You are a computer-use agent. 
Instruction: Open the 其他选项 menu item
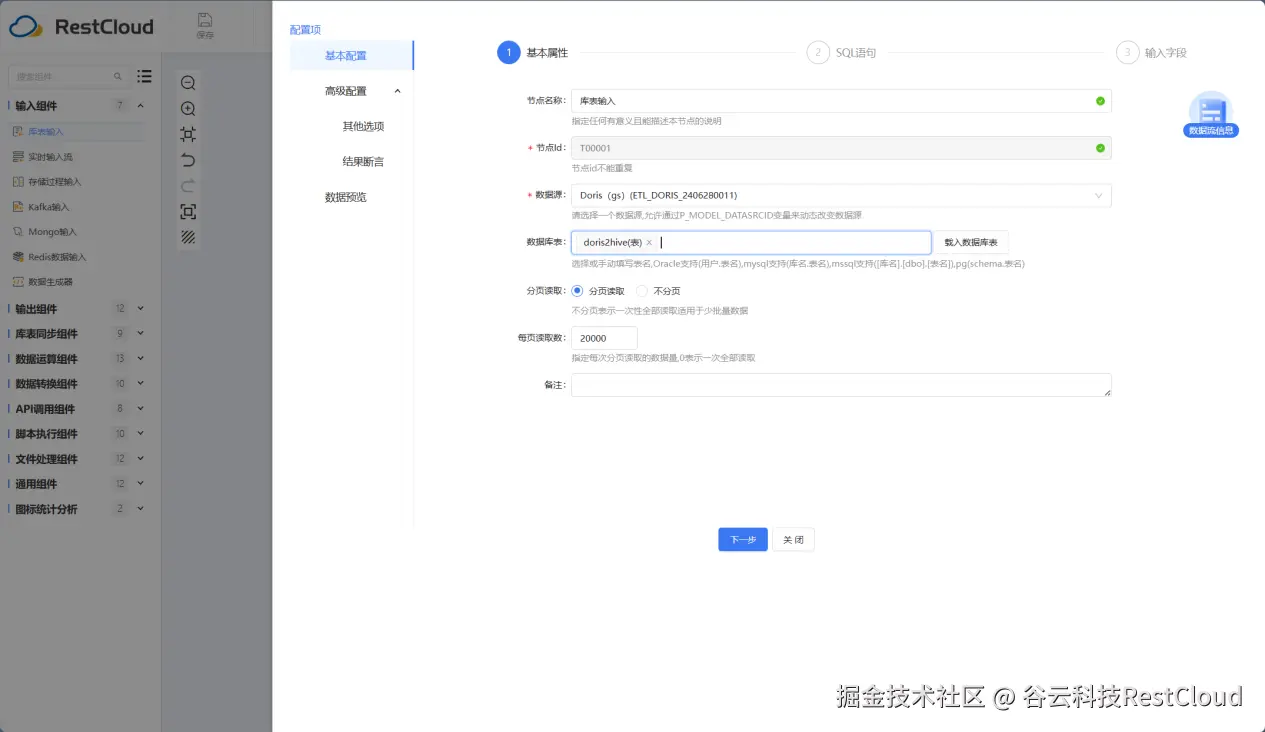coord(363,126)
